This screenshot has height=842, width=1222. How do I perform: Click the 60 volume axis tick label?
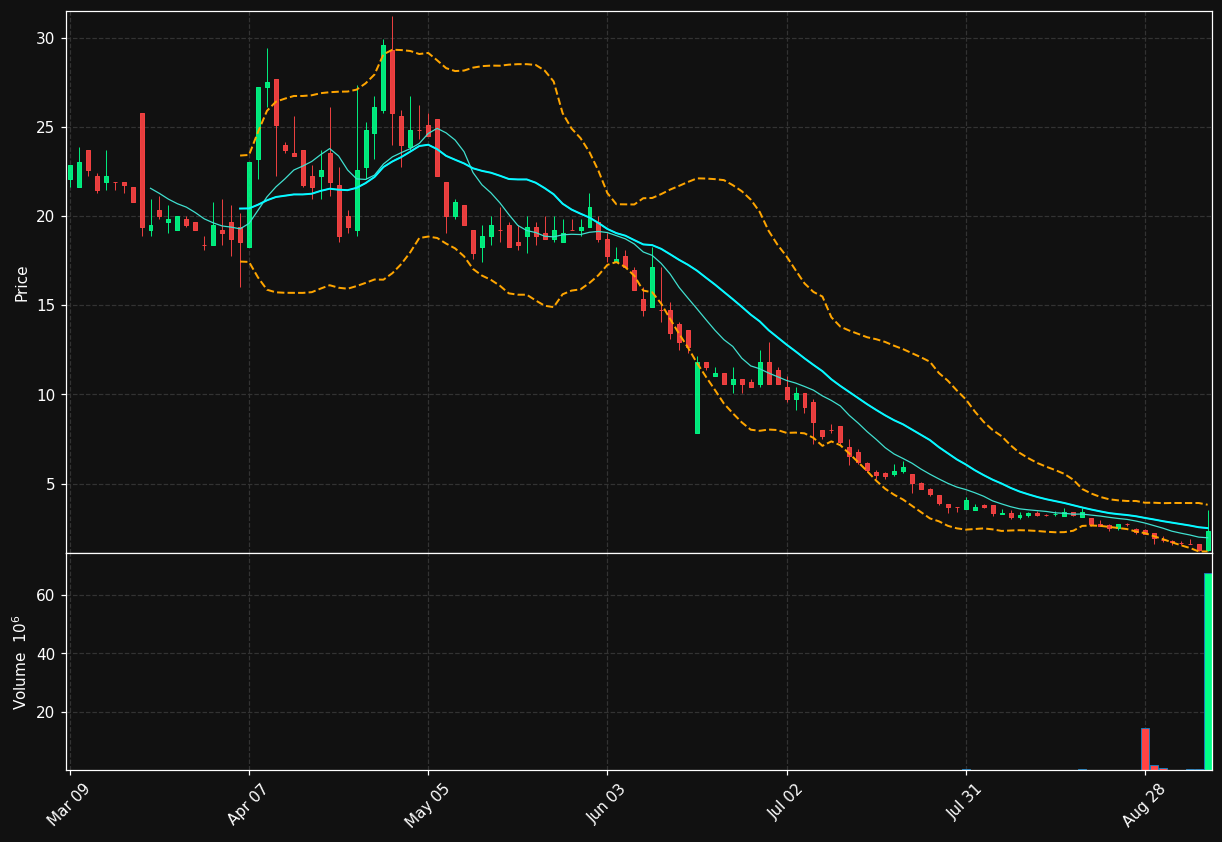[x=47, y=595]
